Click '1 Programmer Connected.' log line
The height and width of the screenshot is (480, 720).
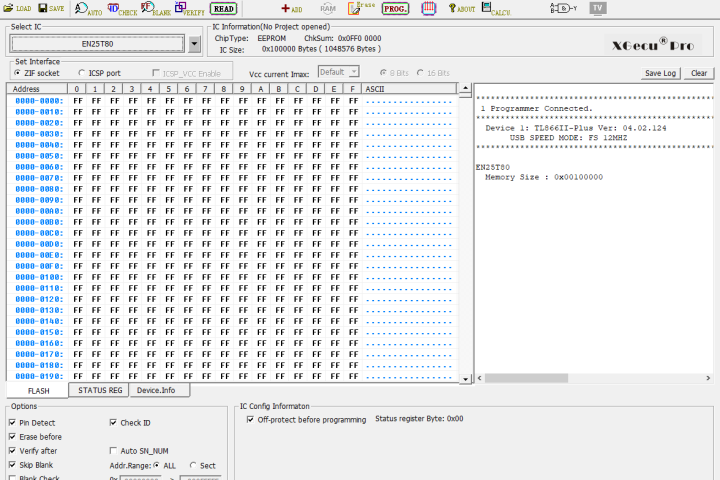coord(536,109)
